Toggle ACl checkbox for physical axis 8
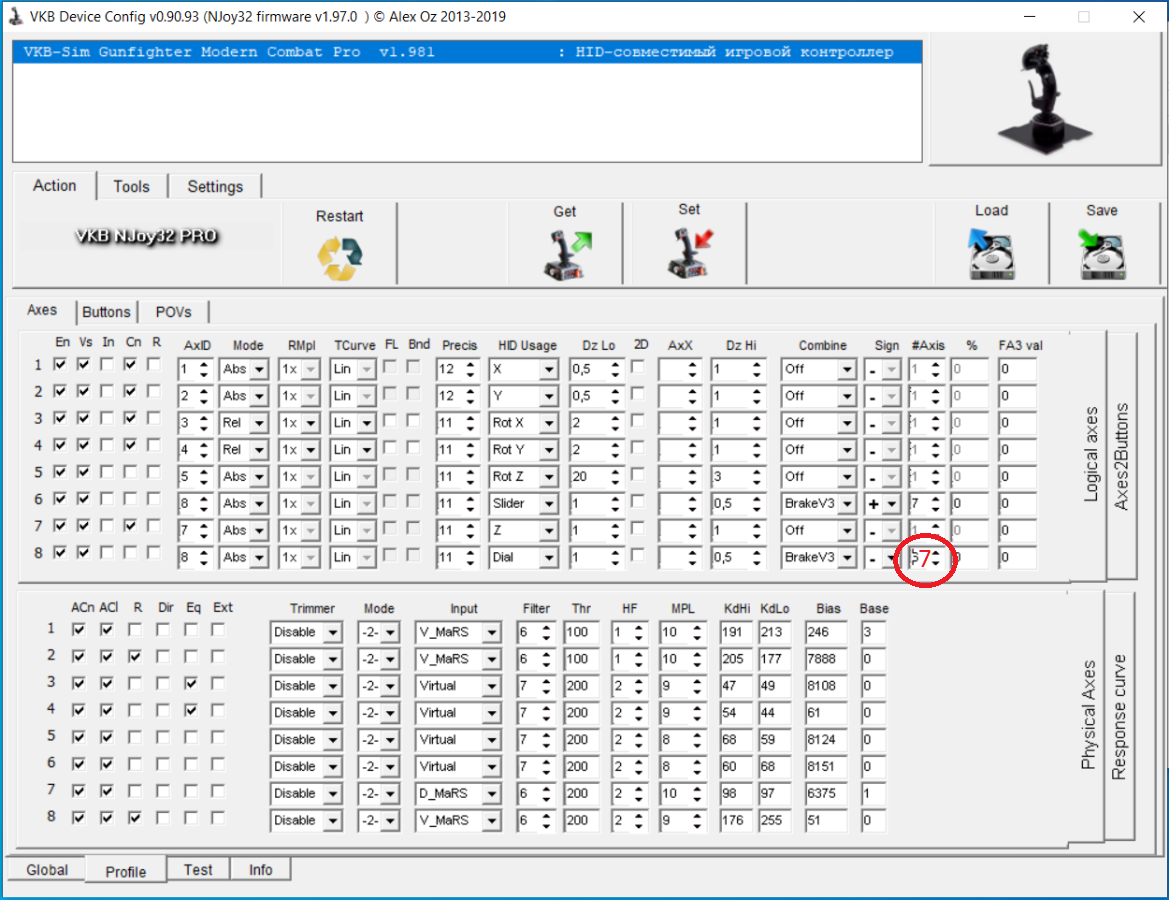1169x900 pixels. pos(107,817)
